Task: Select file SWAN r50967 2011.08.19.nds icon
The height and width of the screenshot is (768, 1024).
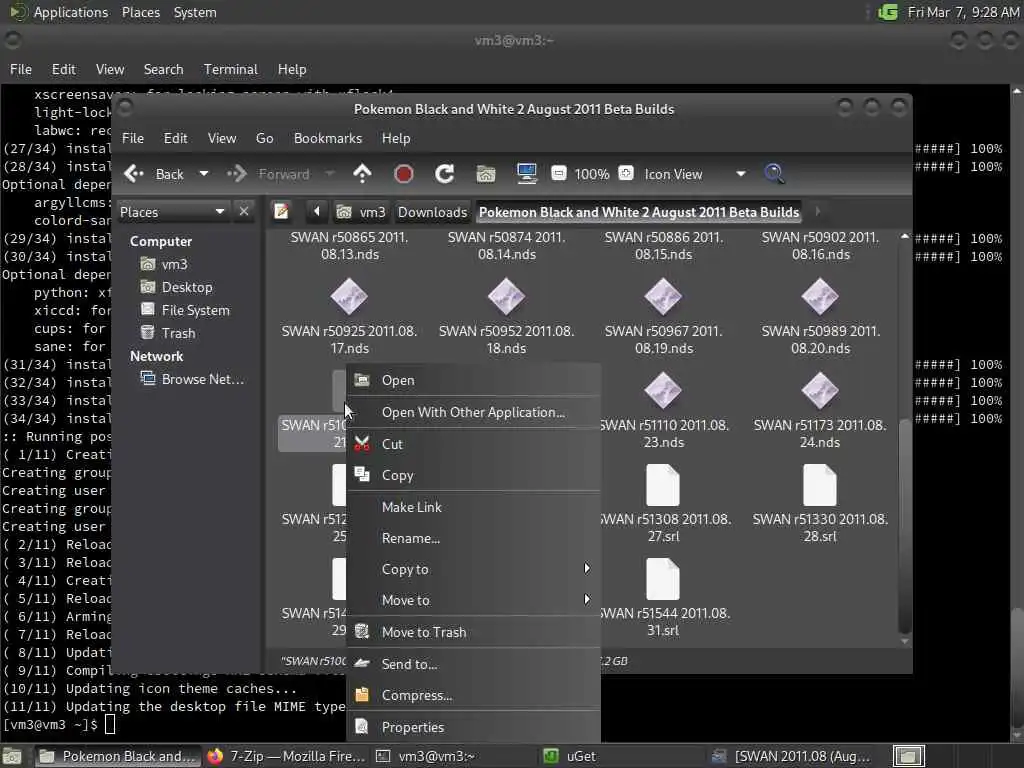Action: point(663,297)
